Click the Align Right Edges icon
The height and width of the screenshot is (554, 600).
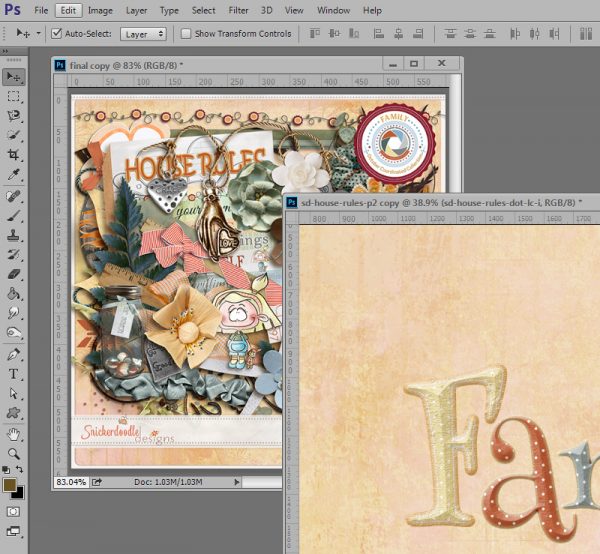(x=418, y=34)
